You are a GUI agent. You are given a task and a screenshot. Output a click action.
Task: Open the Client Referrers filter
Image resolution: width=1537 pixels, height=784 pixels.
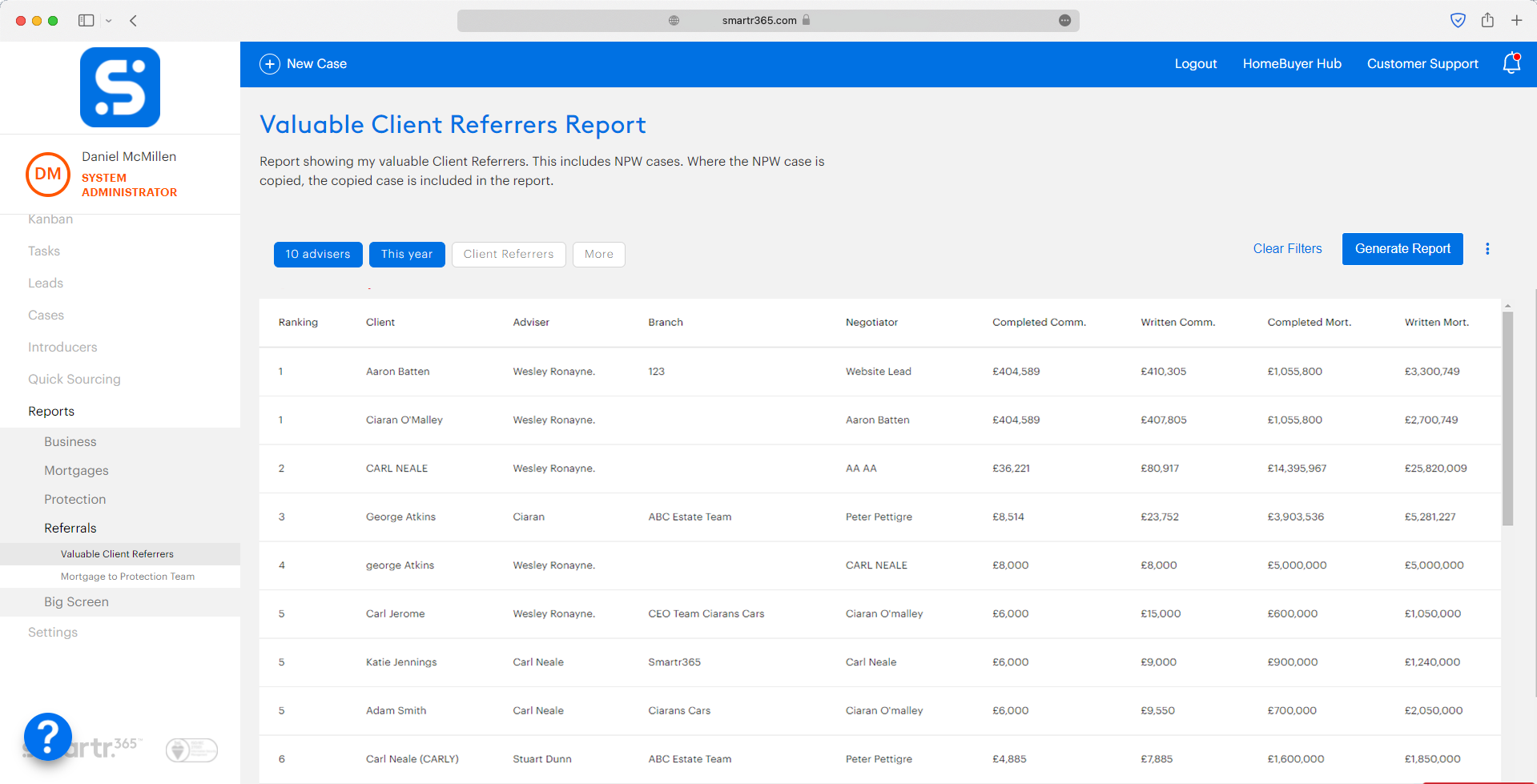click(509, 255)
